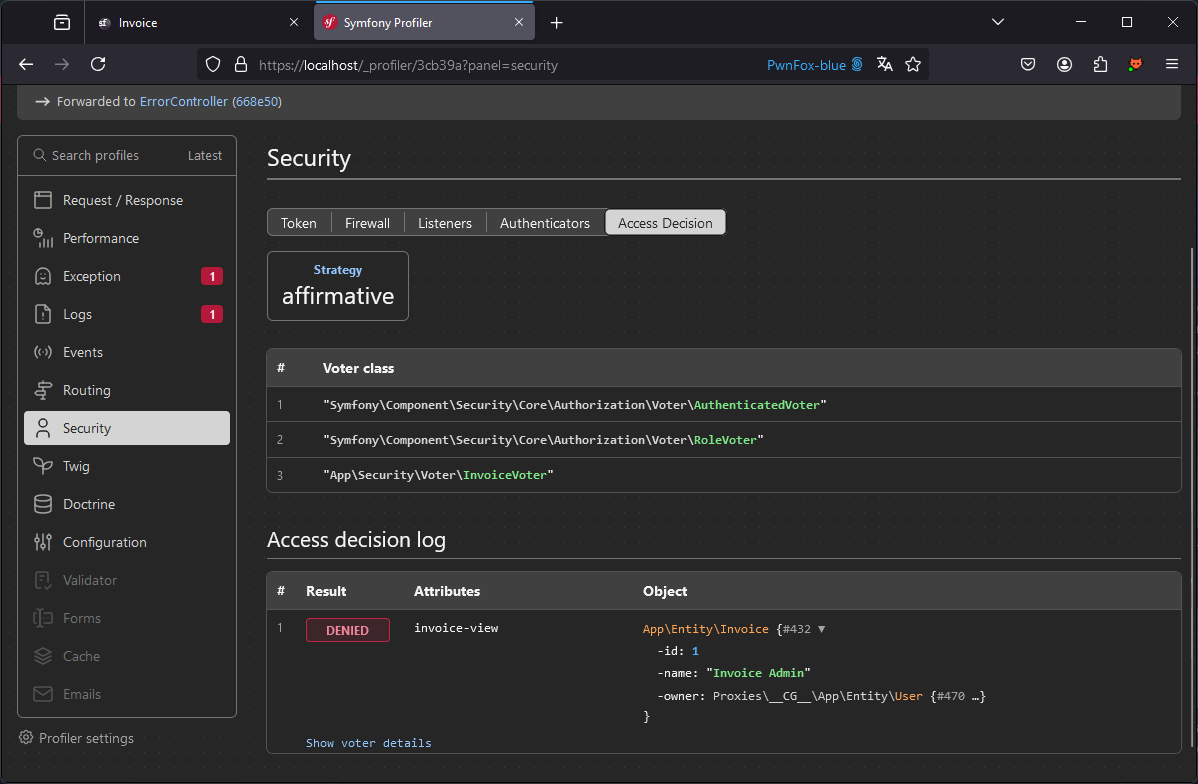Go to the Logs panel
The image size is (1198, 784).
pos(77,314)
